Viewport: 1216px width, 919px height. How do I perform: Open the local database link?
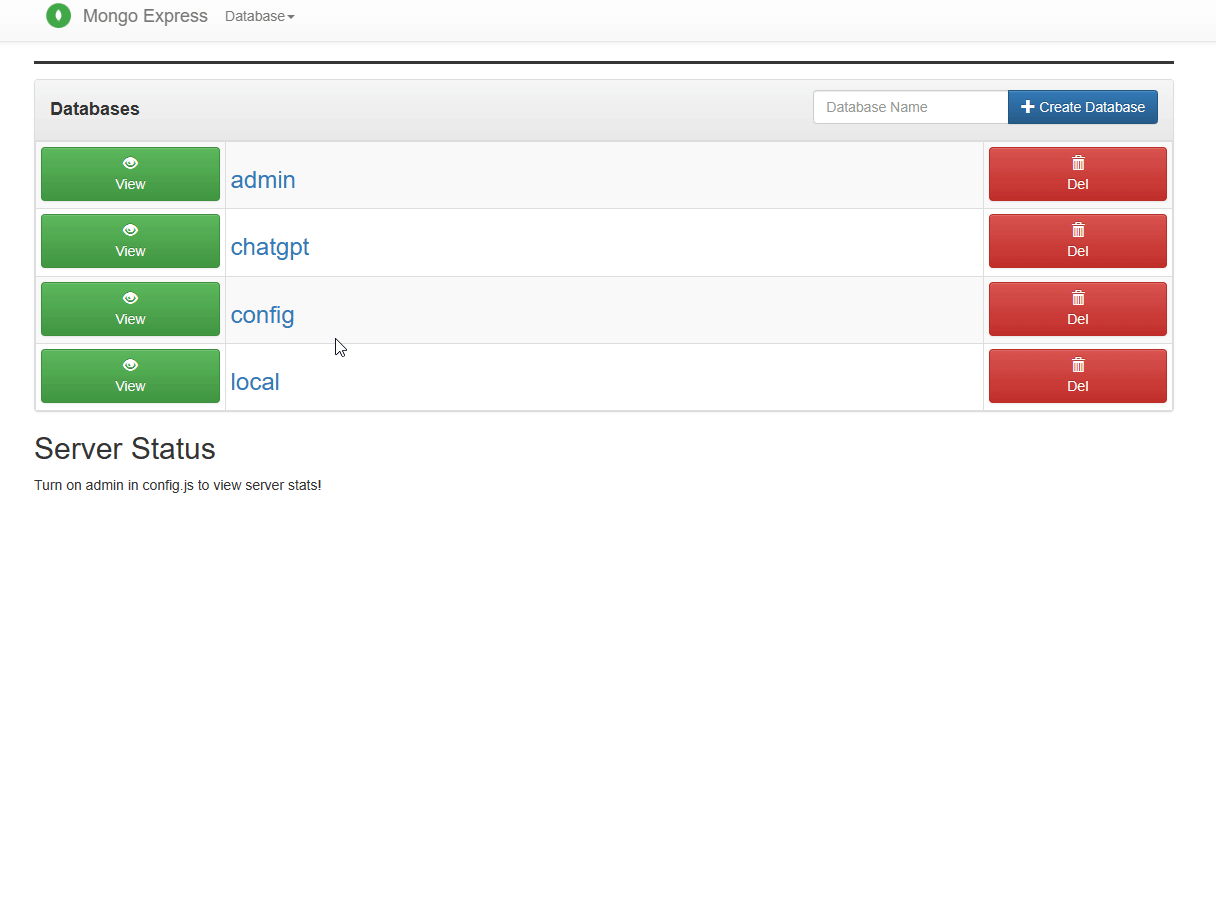(255, 382)
